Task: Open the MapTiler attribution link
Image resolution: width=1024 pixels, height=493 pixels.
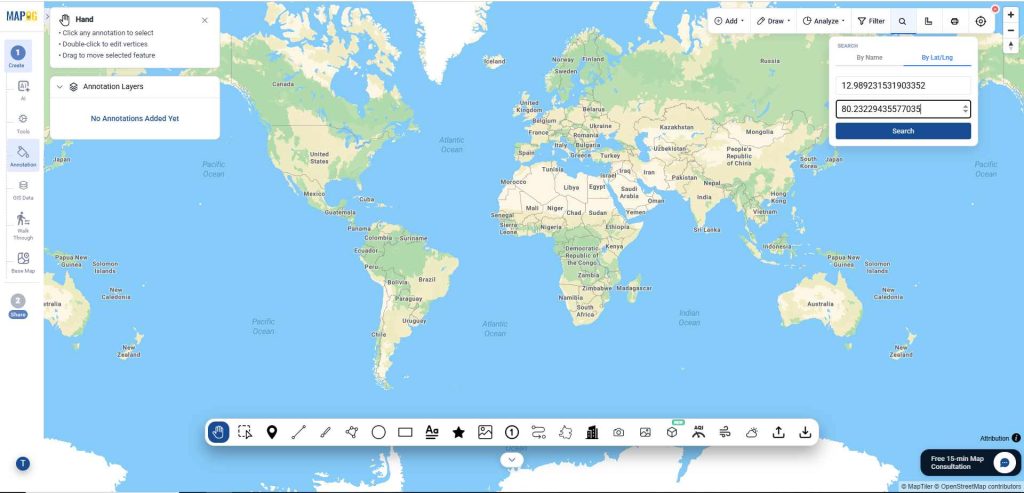Action: point(916,486)
